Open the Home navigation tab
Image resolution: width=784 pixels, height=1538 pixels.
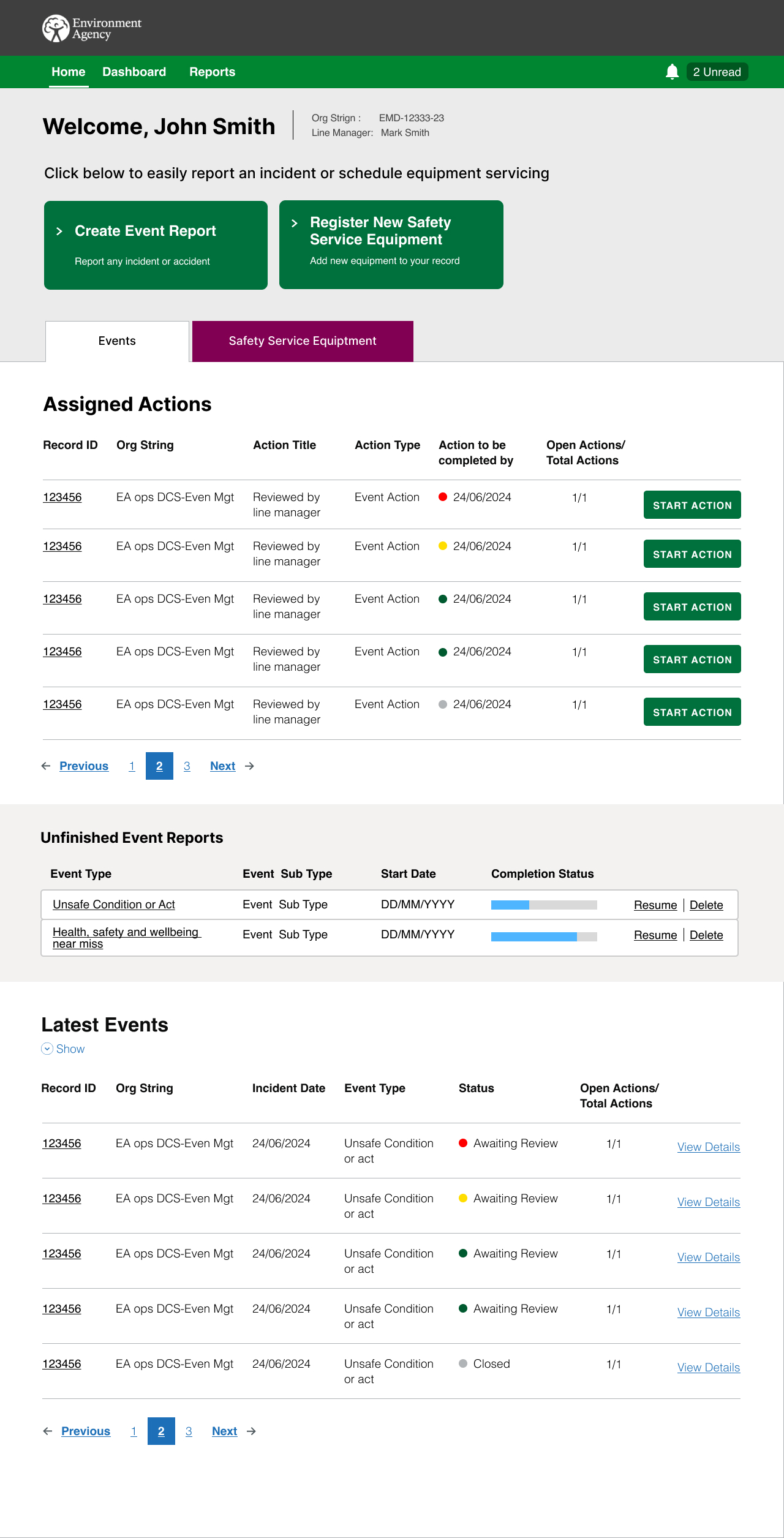[69, 72]
